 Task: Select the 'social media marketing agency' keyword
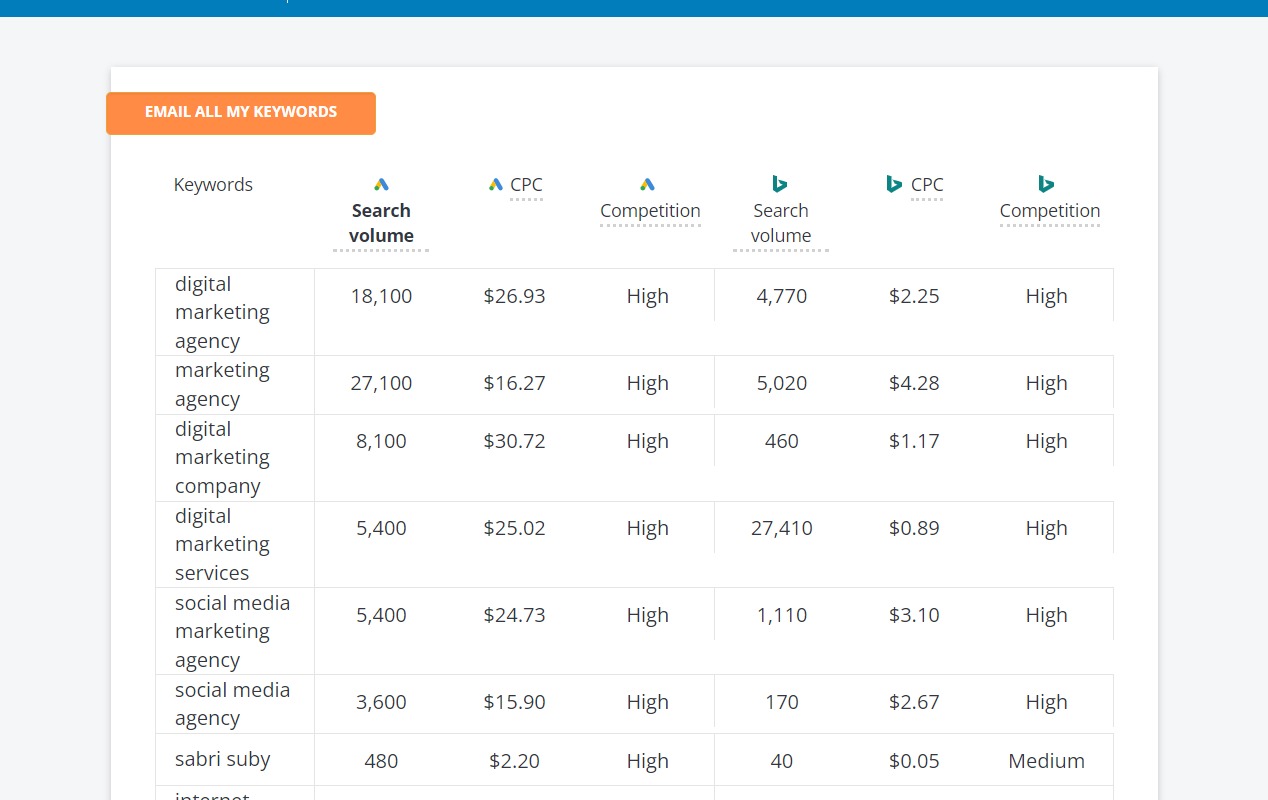click(232, 631)
